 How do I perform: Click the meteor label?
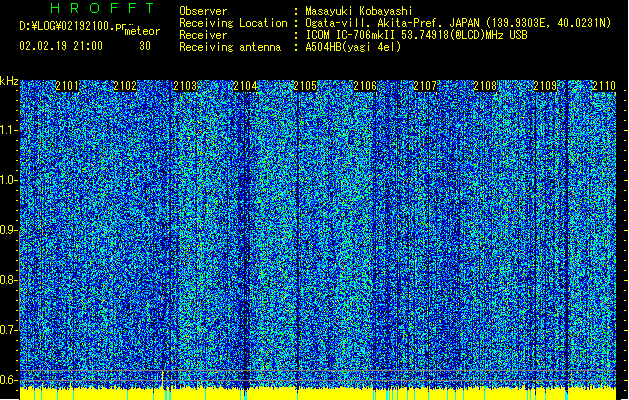pyautogui.click(x=142, y=31)
